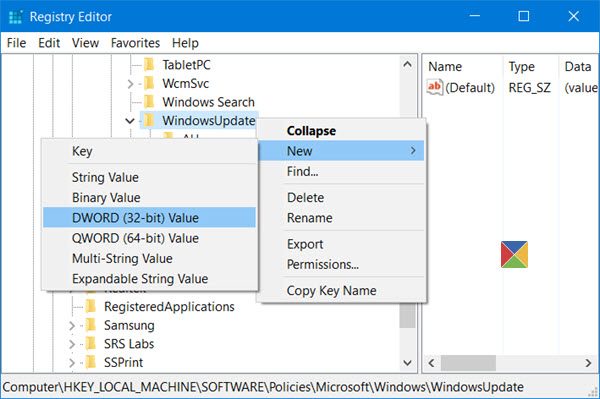The height and width of the screenshot is (399, 600).
Task: Select String Value from New submenu
Action: point(105,178)
